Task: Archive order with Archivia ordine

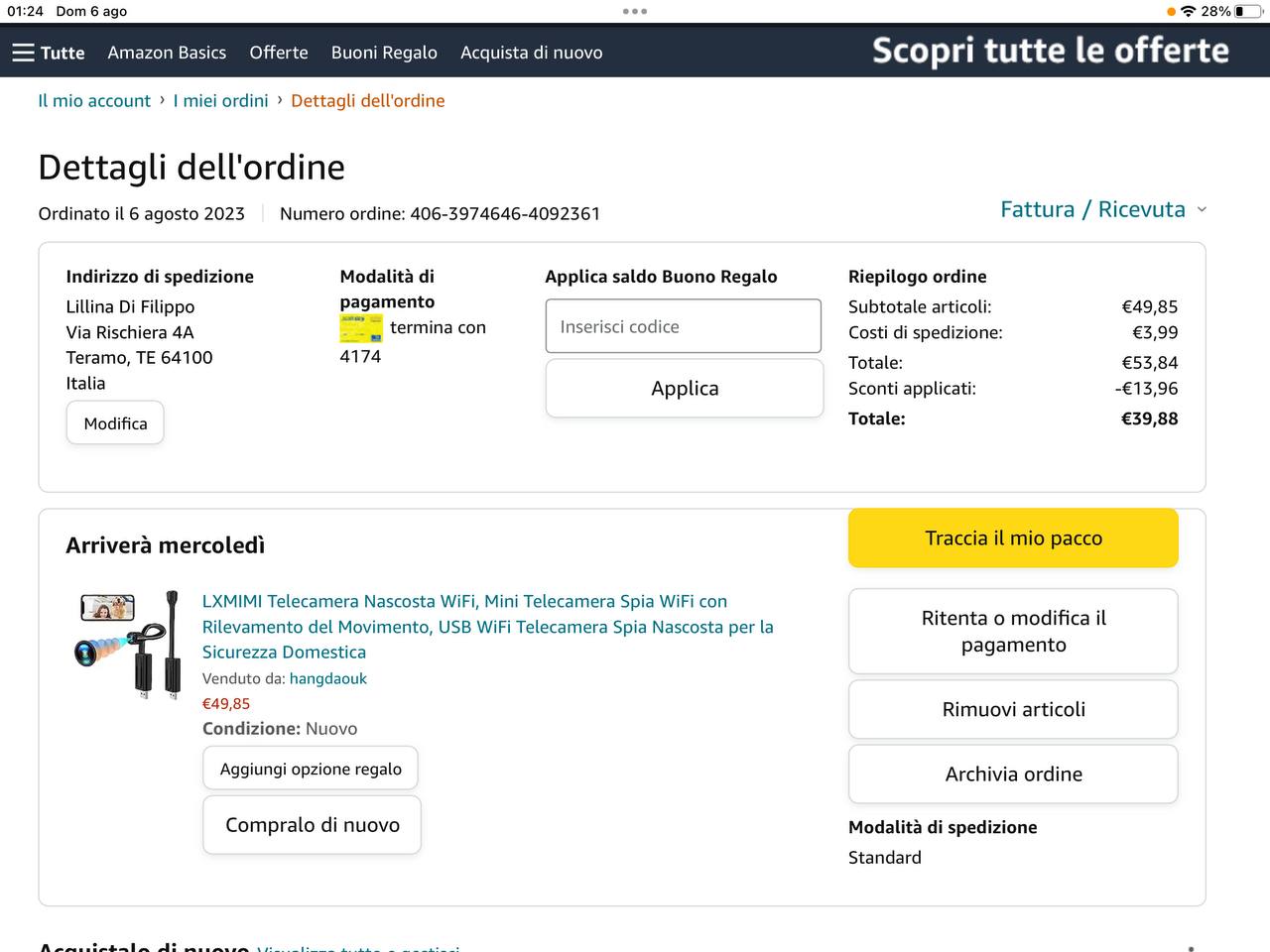Action: [1013, 774]
